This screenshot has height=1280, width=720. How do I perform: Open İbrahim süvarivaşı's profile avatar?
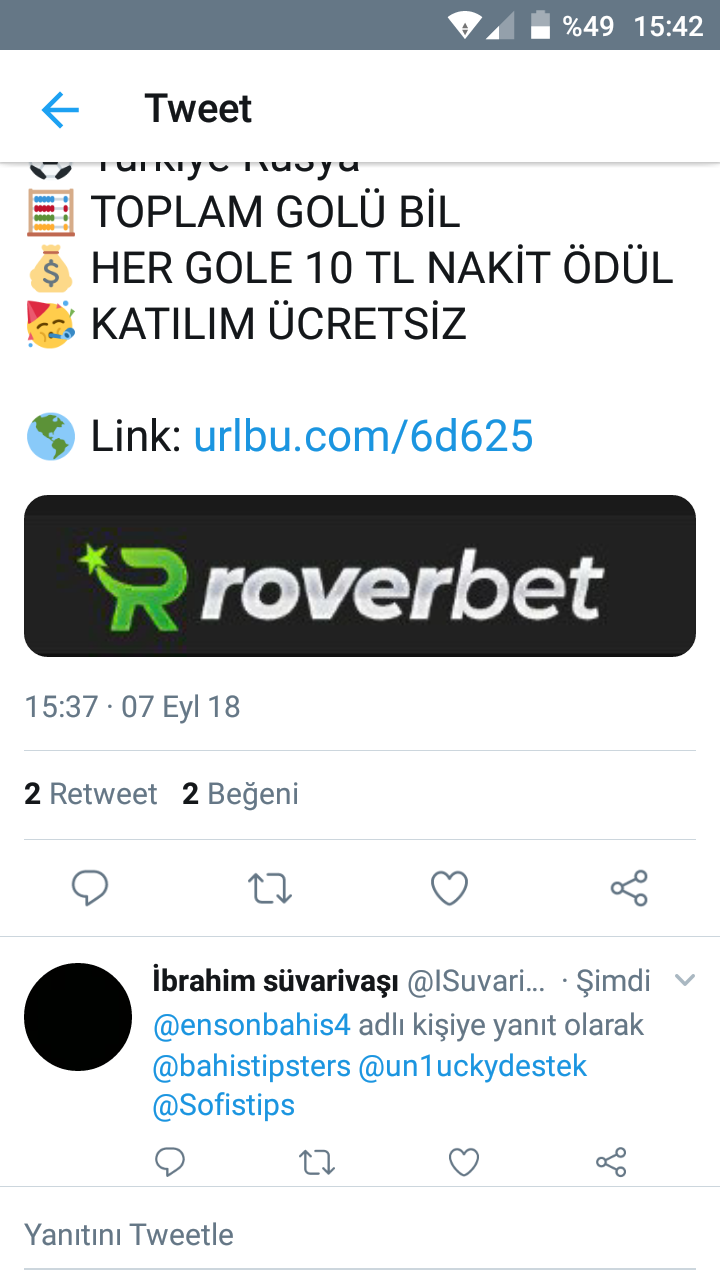tap(78, 1017)
